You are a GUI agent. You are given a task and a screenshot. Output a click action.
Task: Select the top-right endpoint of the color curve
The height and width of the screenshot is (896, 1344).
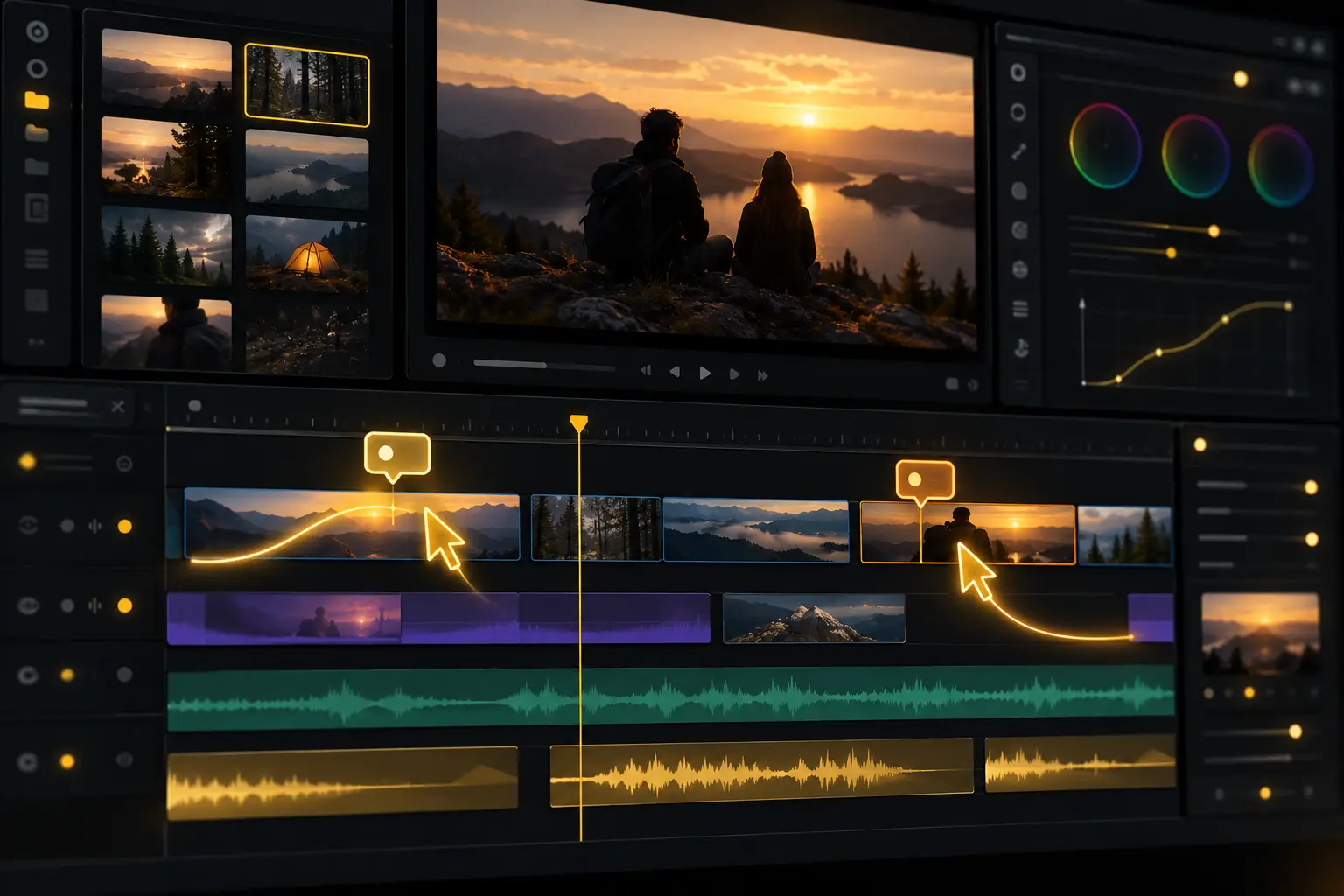click(1288, 305)
